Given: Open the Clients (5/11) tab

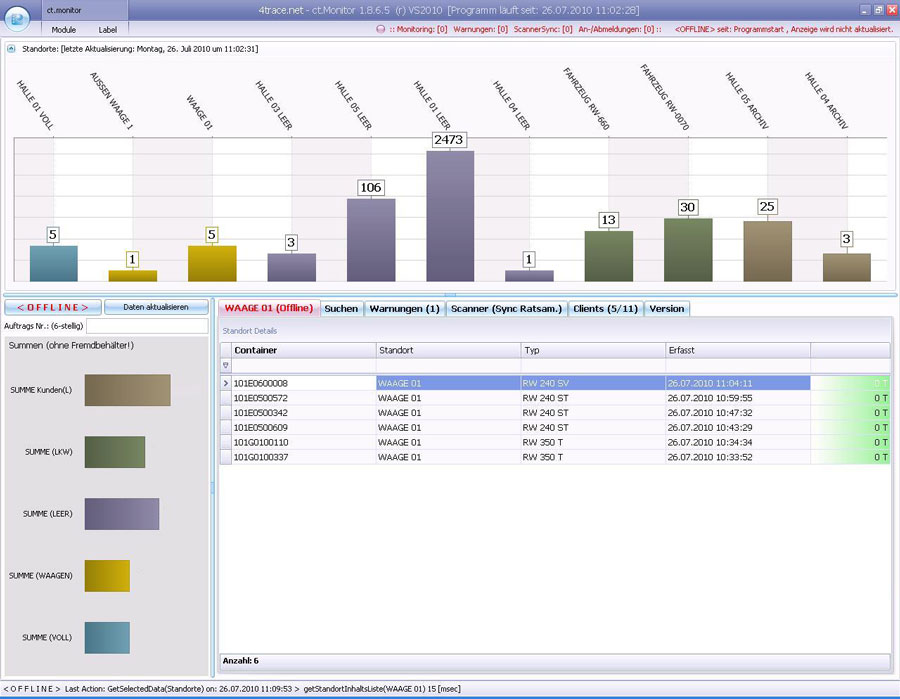Looking at the screenshot, I should (605, 309).
